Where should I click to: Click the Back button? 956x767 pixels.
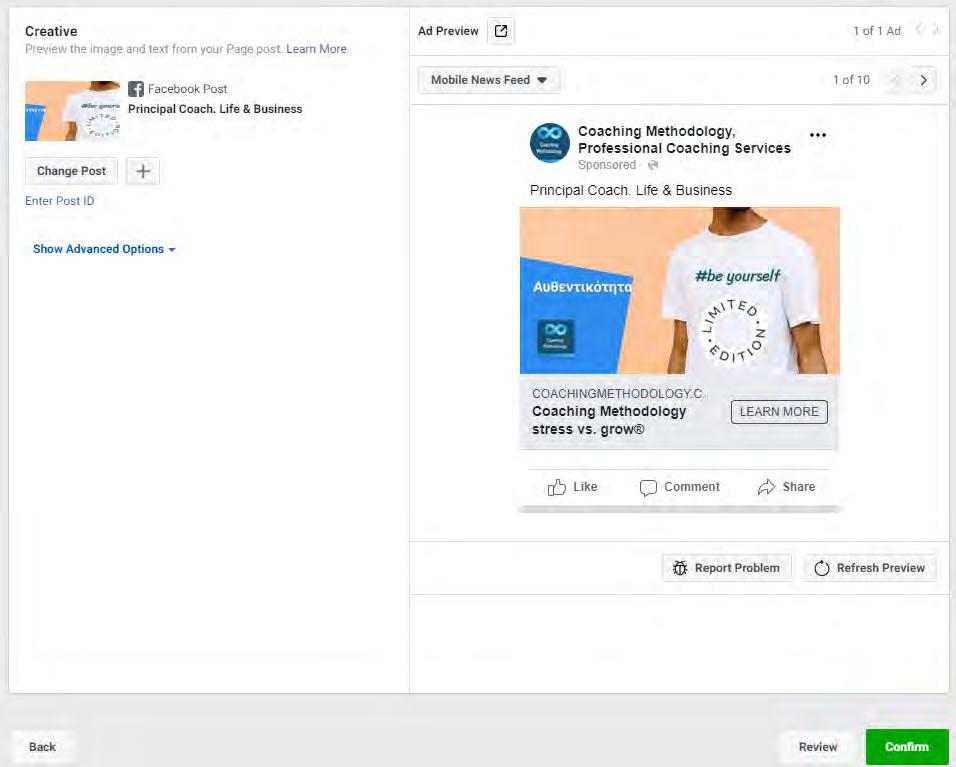coord(42,747)
